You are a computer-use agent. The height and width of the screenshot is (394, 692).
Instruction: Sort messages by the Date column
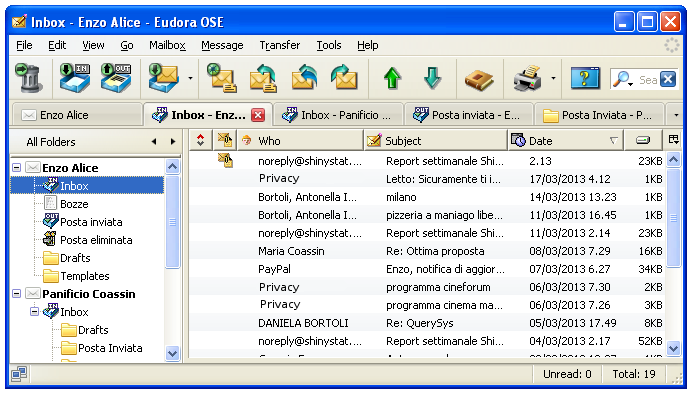566,140
